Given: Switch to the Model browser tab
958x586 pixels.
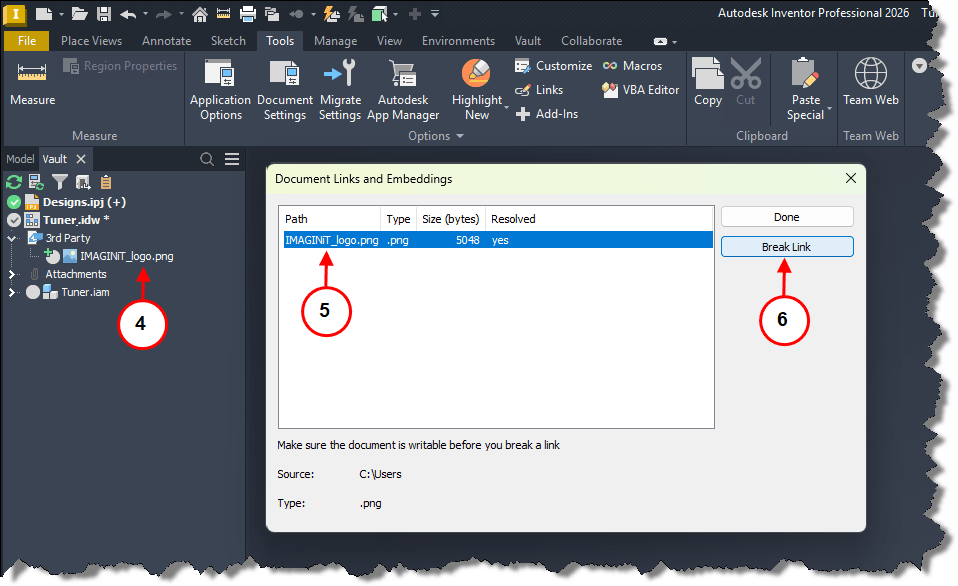Looking at the screenshot, I should tap(20, 159).
